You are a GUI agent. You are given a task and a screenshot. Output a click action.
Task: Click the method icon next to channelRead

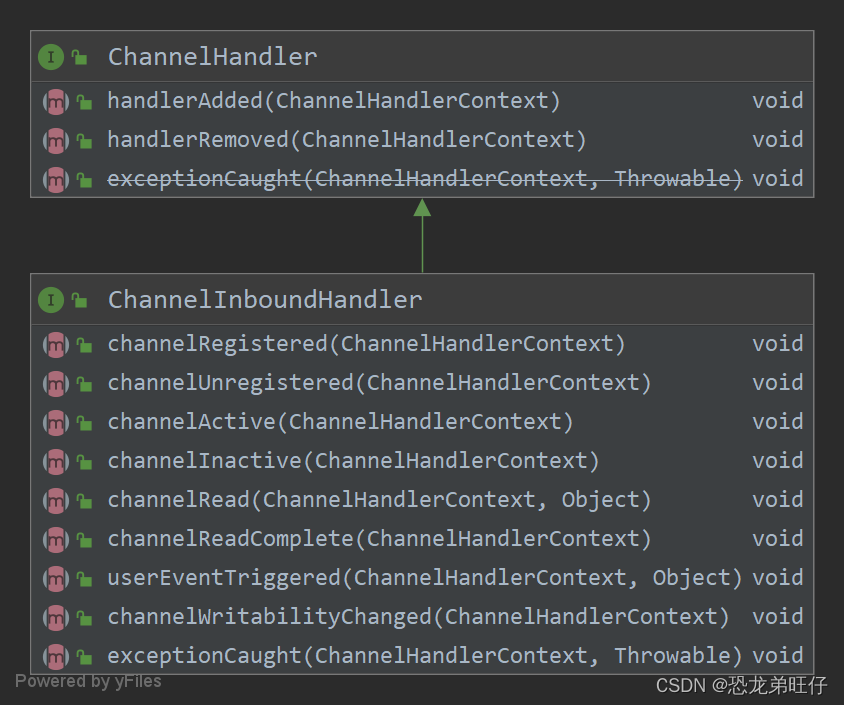point(55,500)
